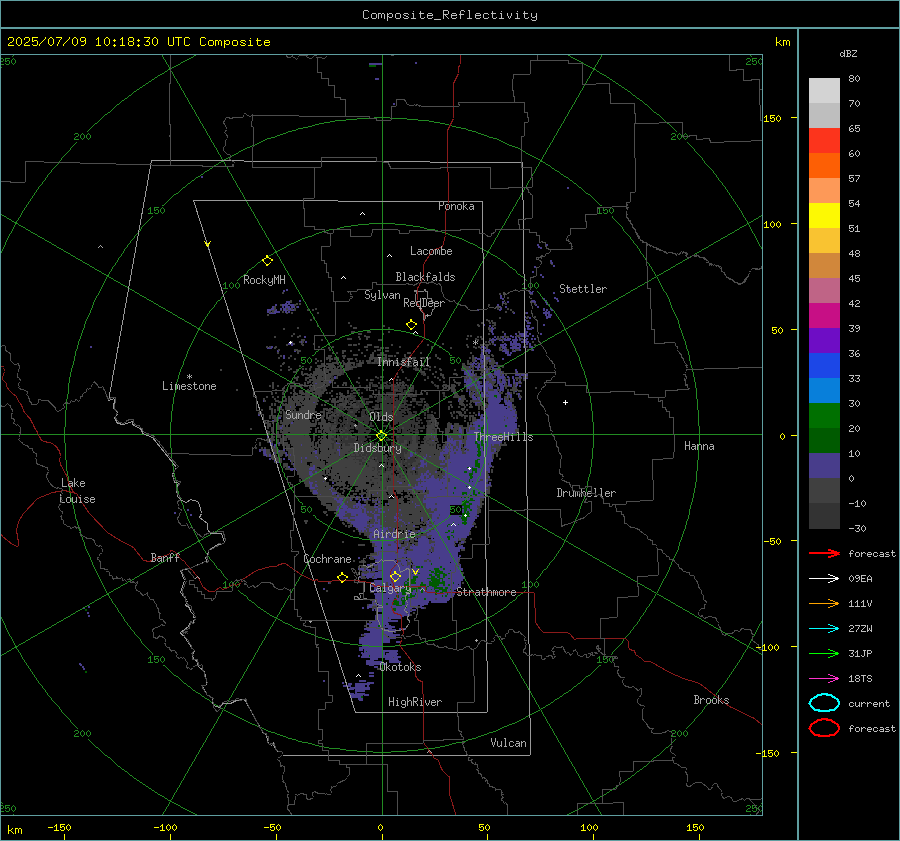Click the Stettler city label
This screenshot has width=900, height=841.
click(x=583, y=289)
